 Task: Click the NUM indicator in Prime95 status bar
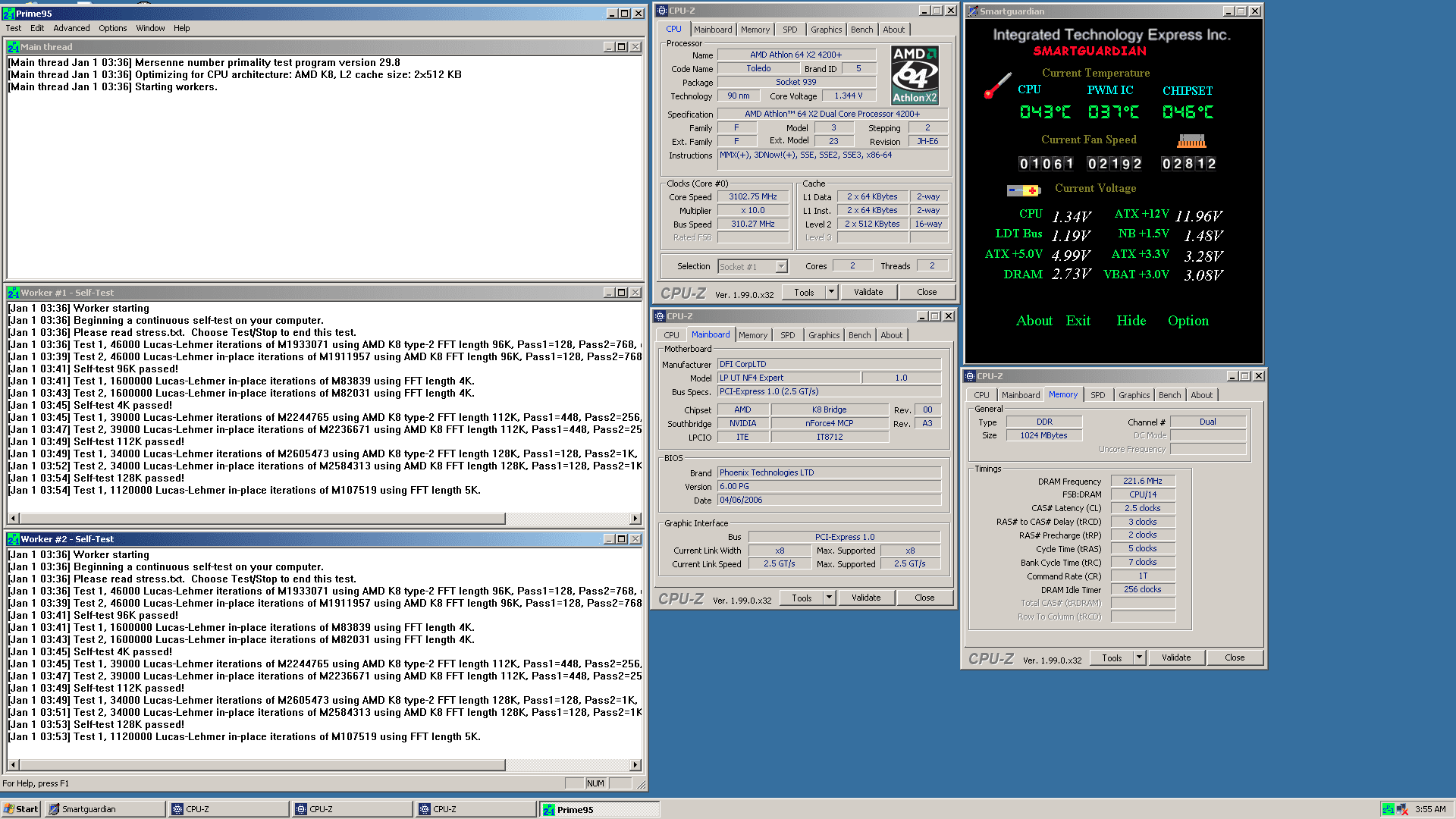coord(595,783)
